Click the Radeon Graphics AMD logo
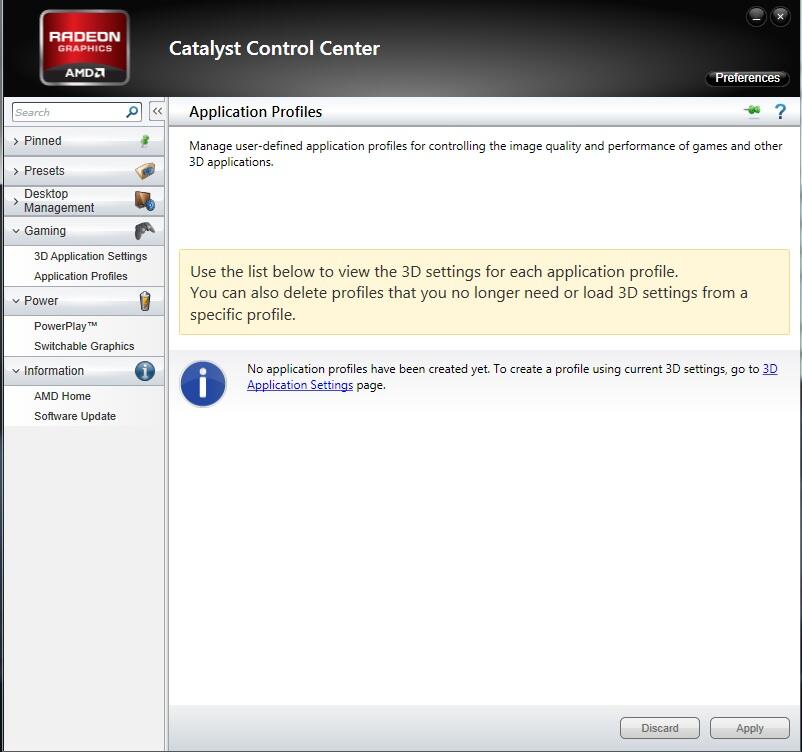 [x=84, y=48]
